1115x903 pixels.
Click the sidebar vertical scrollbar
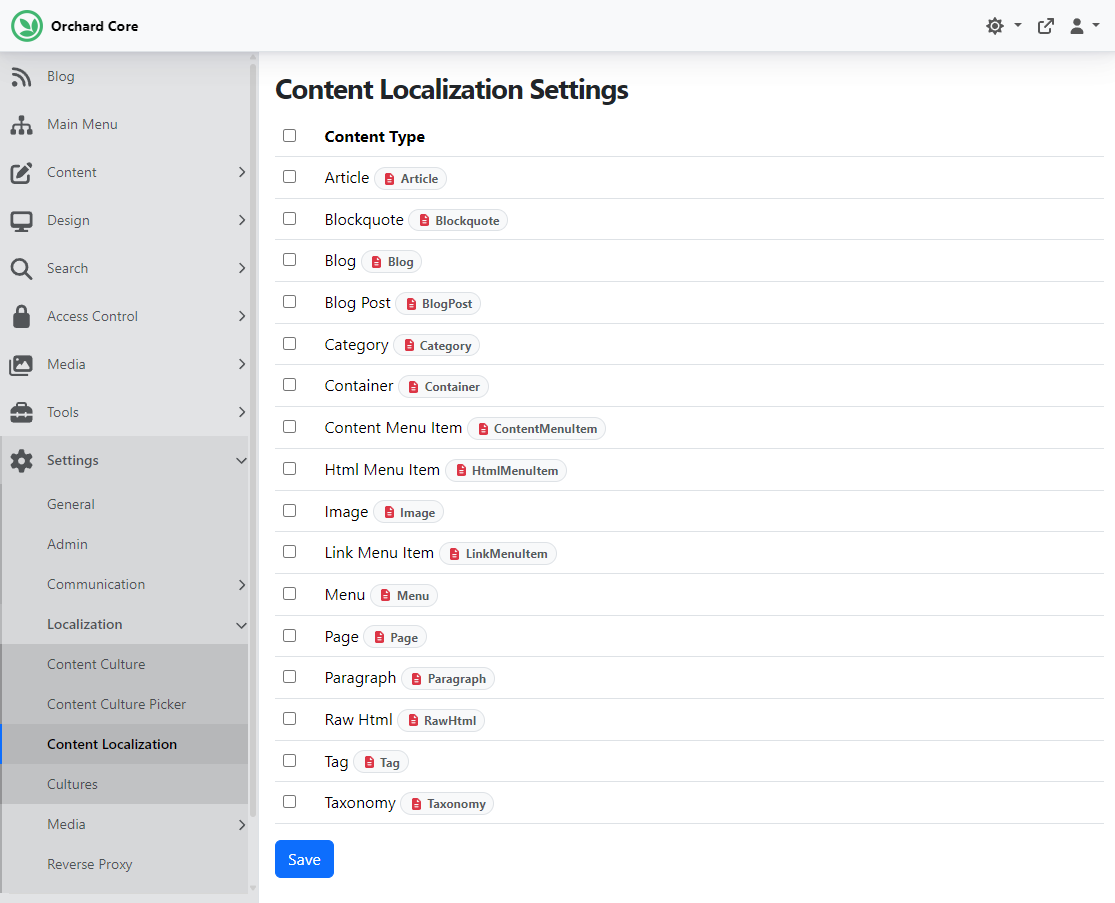pyautogui.click(x=252, y=441)
